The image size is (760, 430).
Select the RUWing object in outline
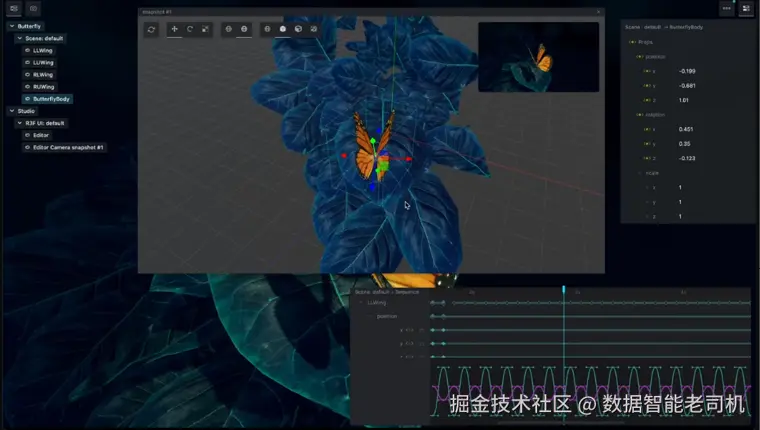point(39,87)
